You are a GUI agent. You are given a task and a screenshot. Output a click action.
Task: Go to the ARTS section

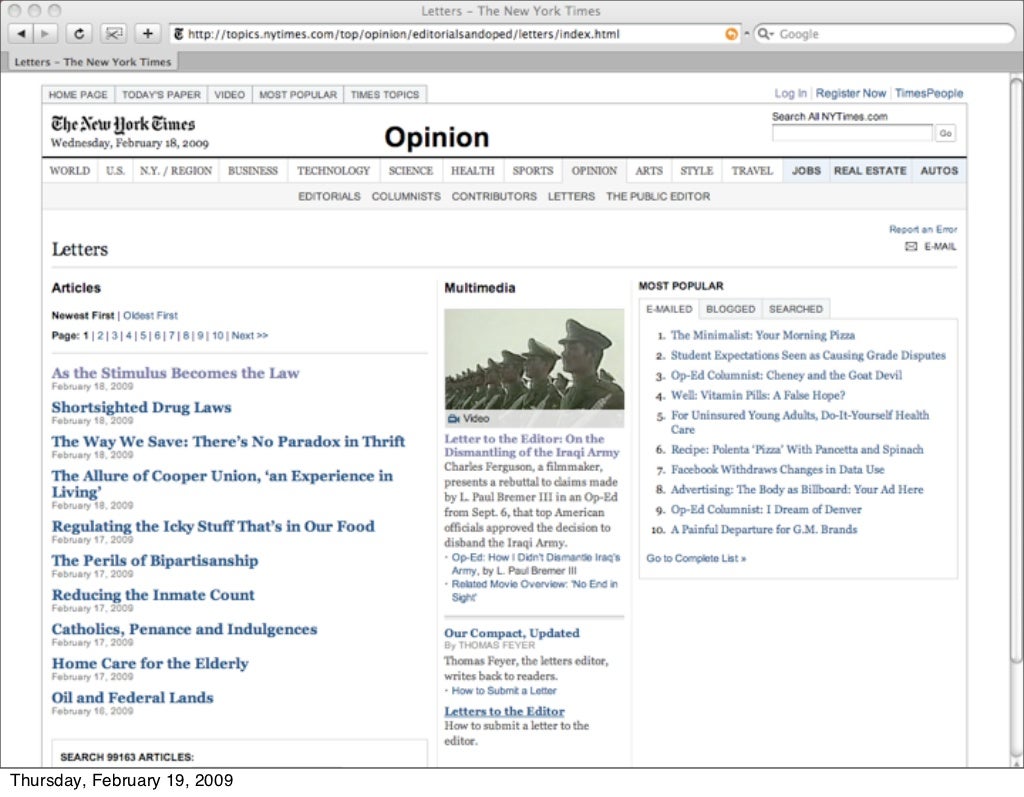(x=648, y=171)
